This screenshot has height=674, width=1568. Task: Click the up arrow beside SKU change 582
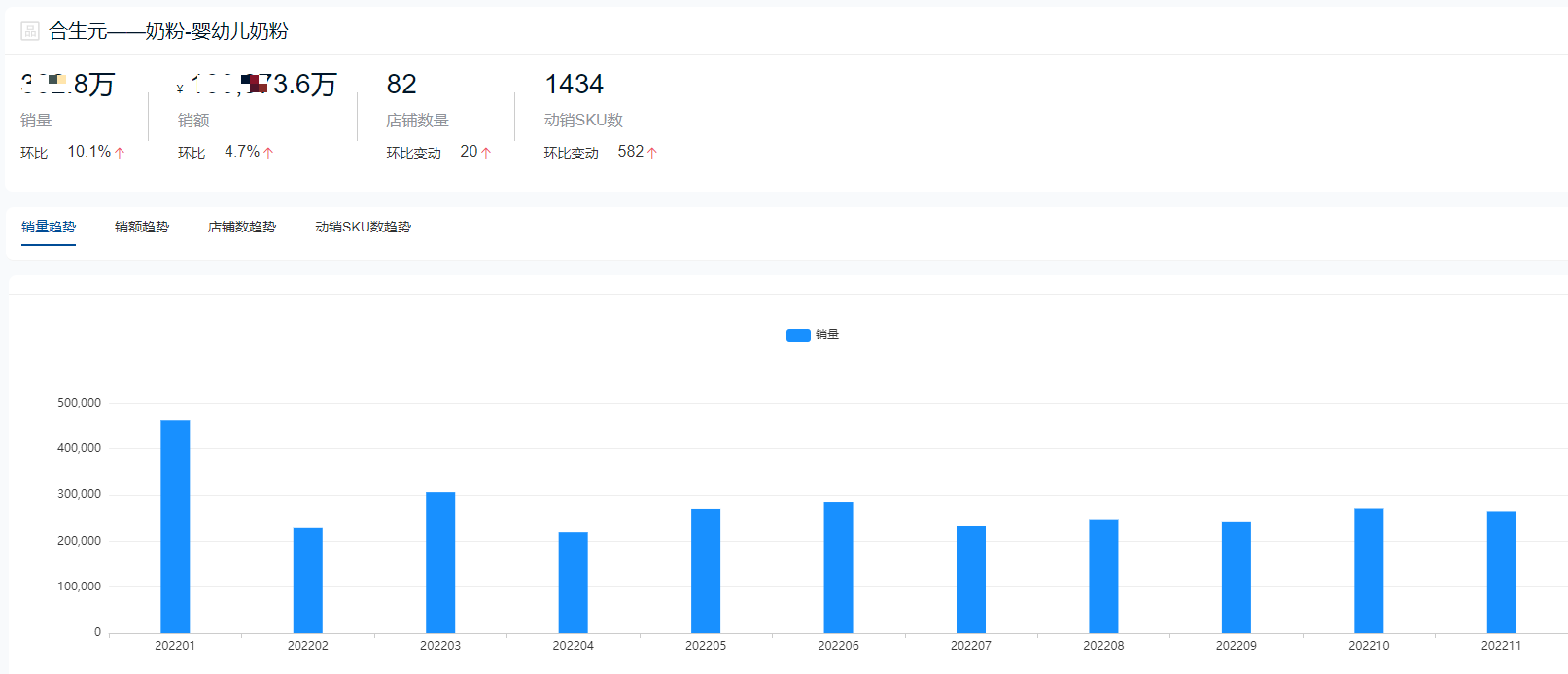coord(652,153)
